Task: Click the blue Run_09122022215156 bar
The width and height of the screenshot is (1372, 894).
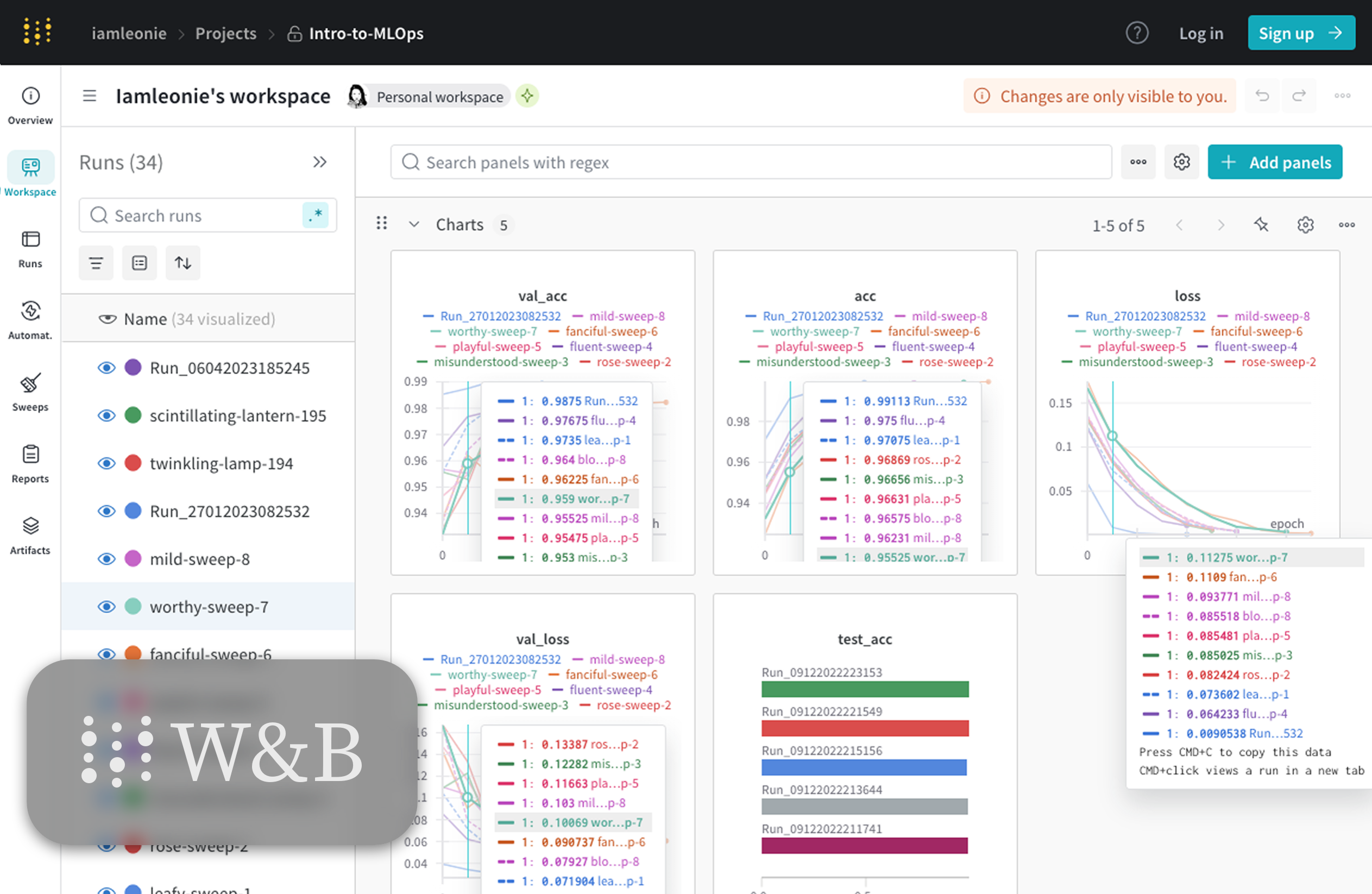Action: click(x=864, y=767)
